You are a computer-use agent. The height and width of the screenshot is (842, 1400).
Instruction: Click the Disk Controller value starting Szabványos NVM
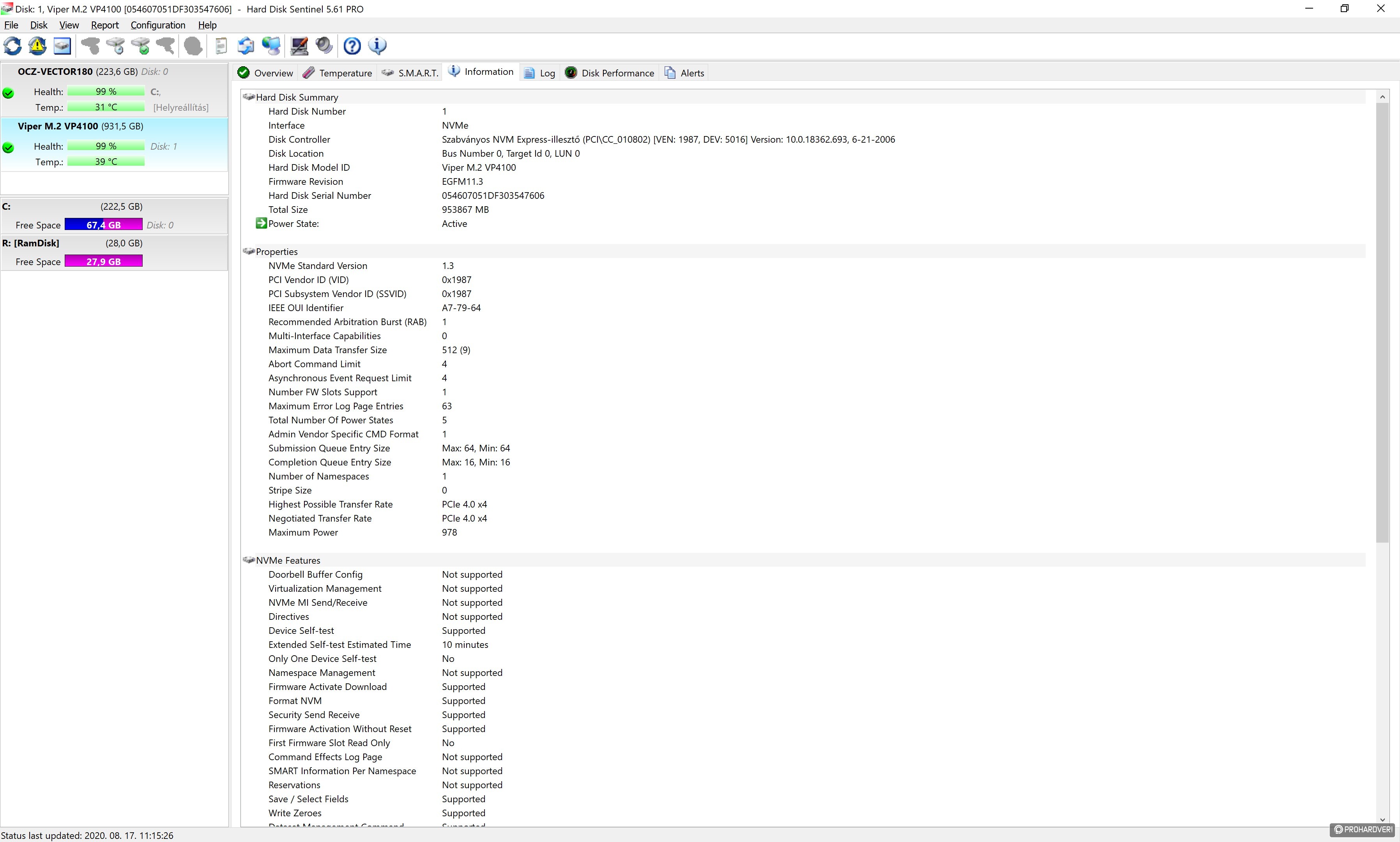(x=668, y=139)
